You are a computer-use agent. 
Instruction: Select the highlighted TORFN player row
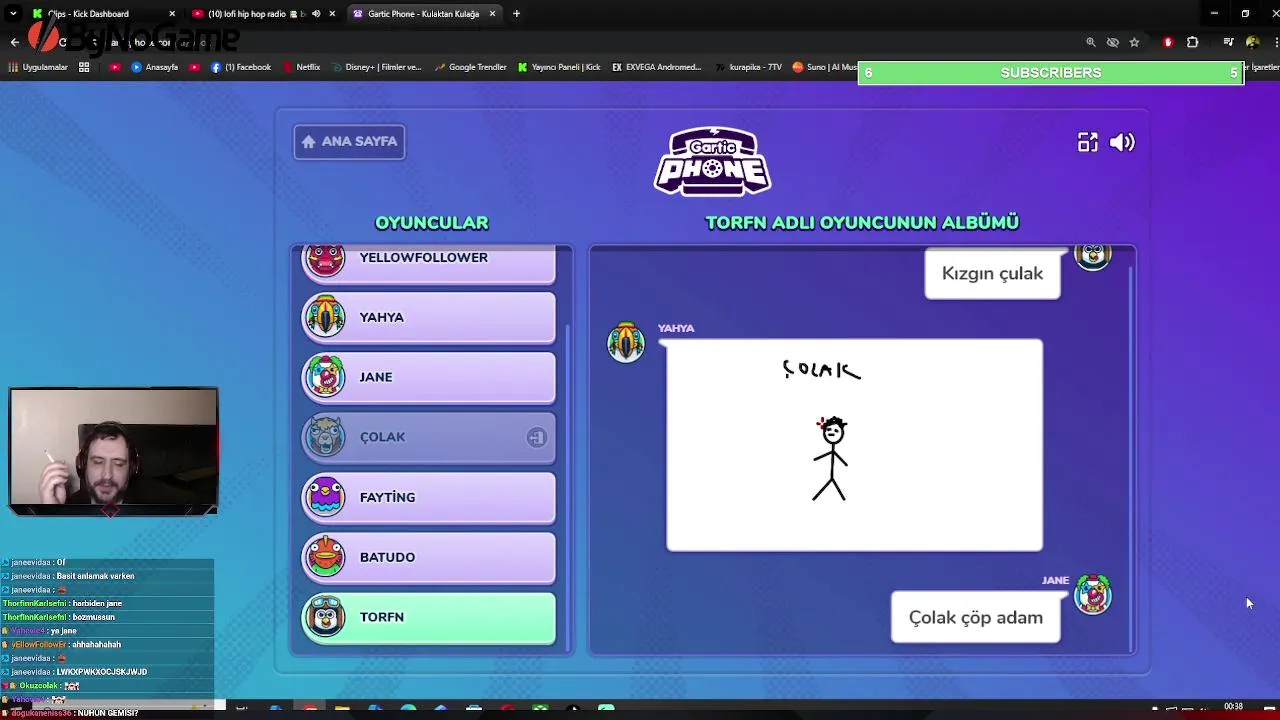point(428,617)
